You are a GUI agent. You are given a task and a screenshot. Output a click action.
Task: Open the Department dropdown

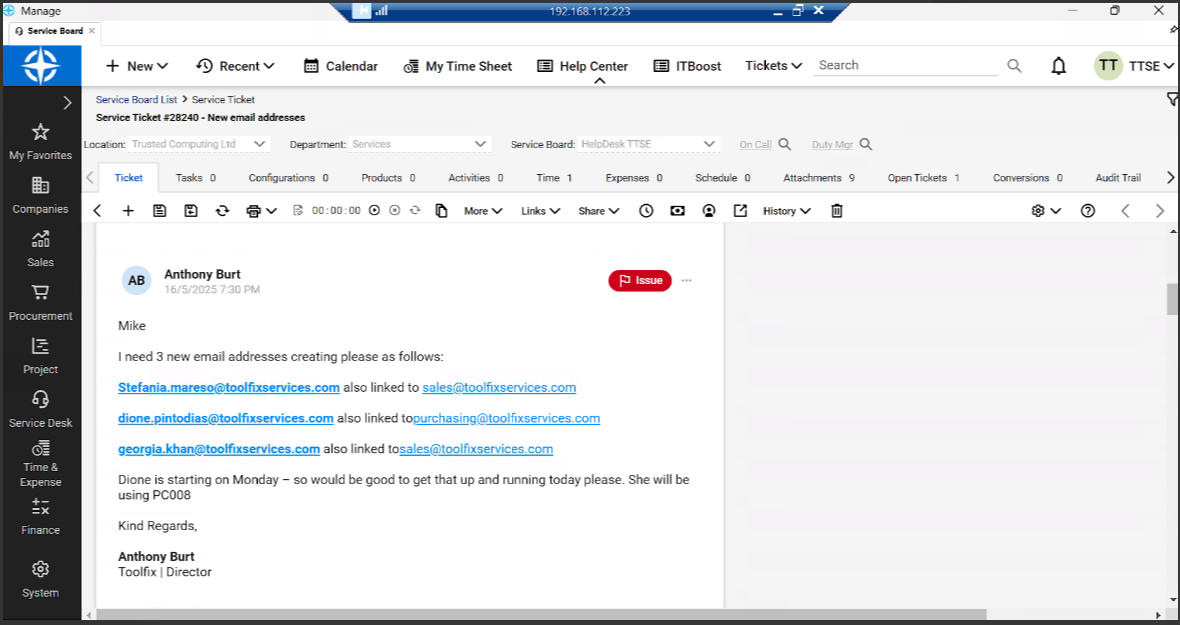point(420,144)
